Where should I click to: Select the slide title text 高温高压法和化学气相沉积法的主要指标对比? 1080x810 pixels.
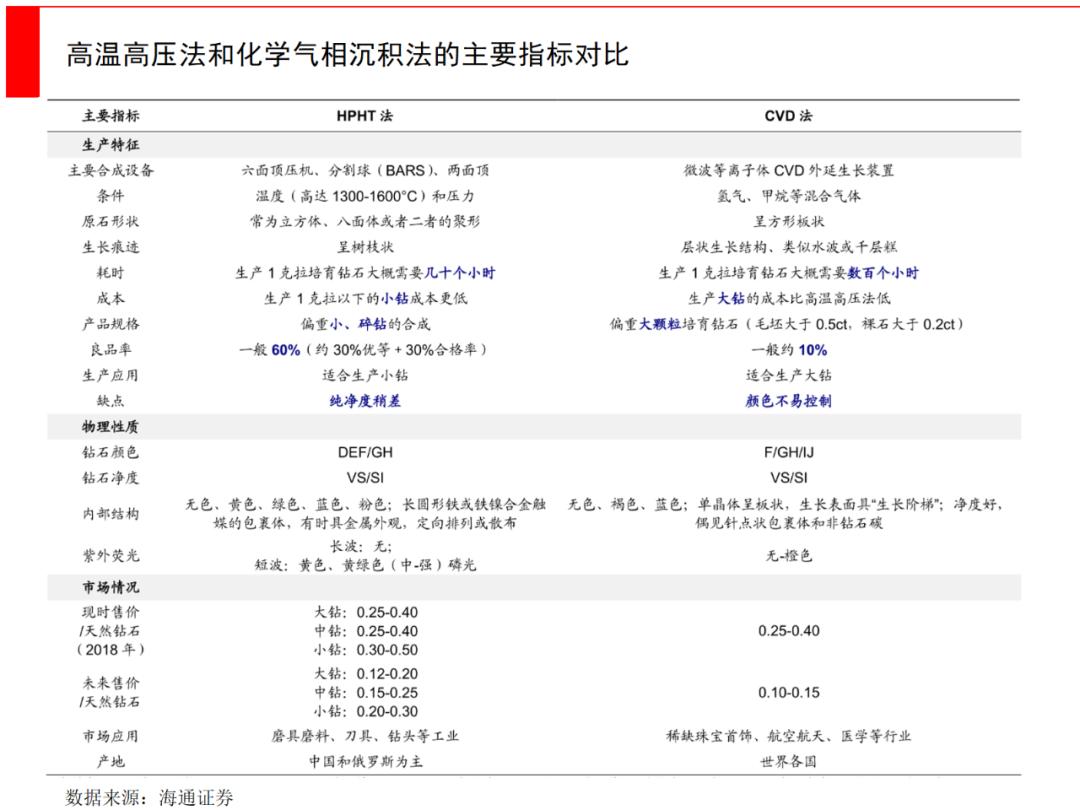point(347,54)
